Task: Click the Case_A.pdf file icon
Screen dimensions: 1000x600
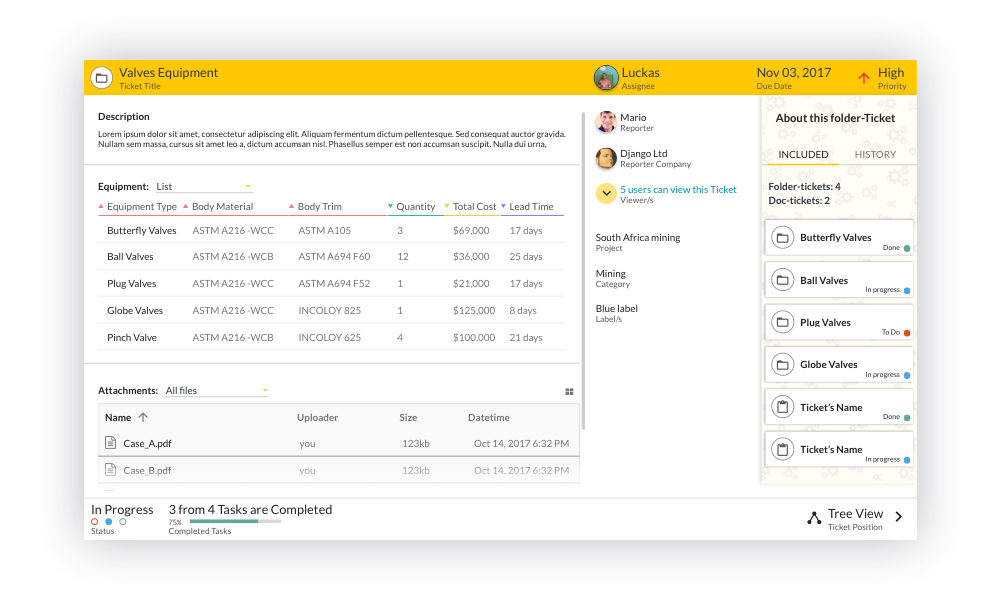Action: click(111, 443)
